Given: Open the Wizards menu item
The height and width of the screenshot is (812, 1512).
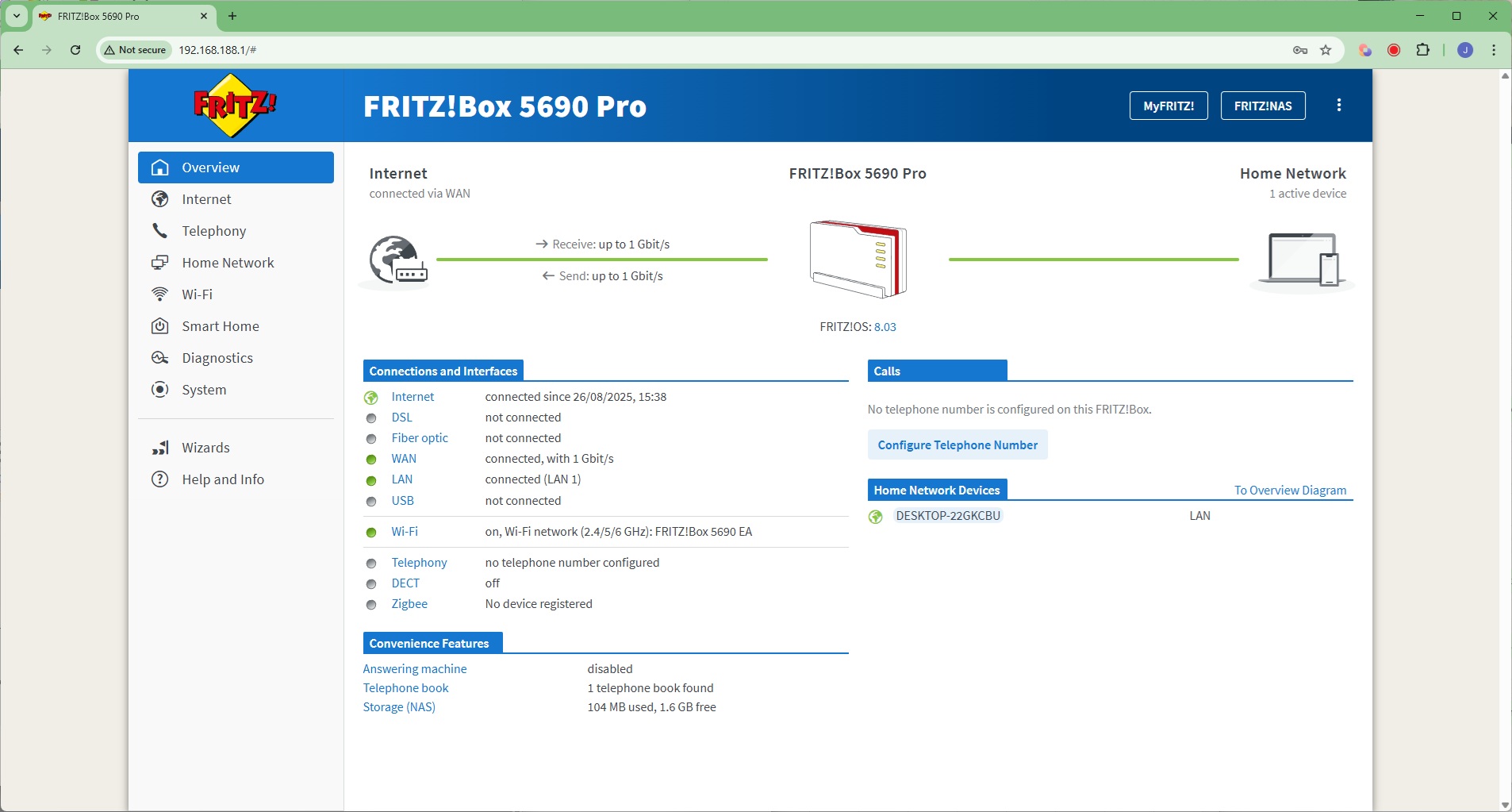Looking at the screenshot, I should coord(236,448).
